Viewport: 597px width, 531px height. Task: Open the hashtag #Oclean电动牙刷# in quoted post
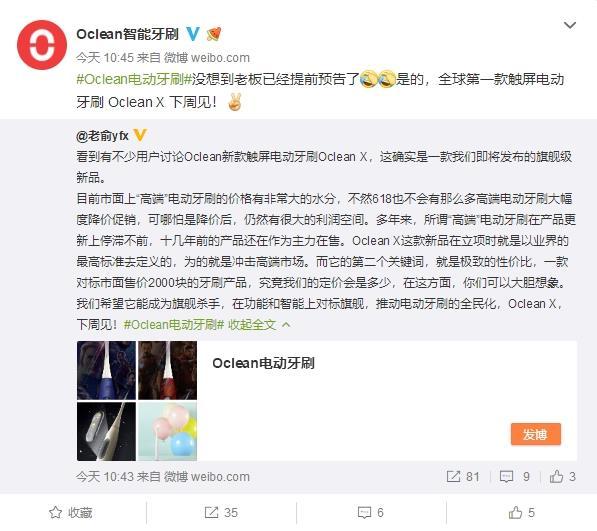[174, 324]
